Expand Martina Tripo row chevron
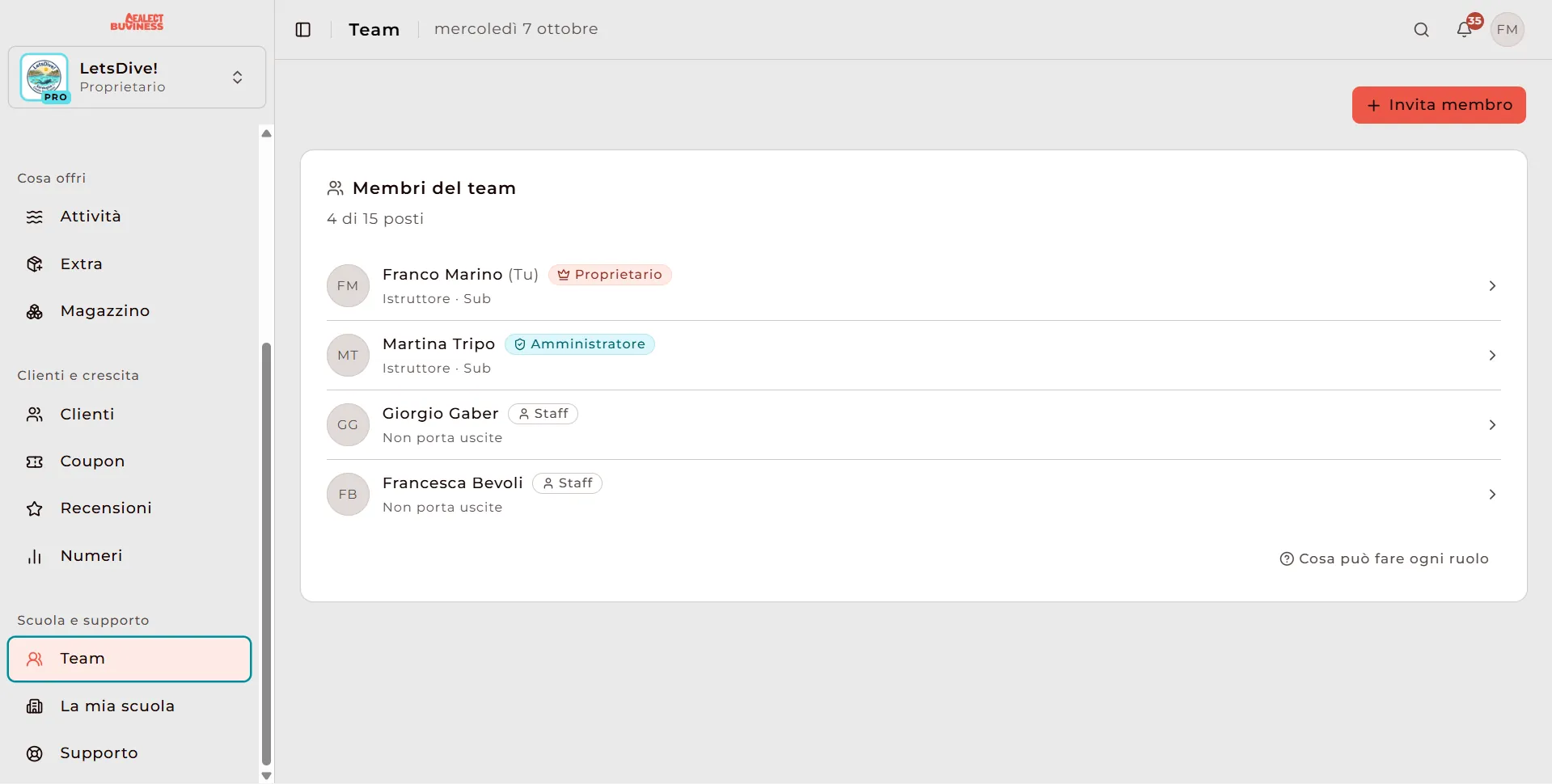The width and height of the screenshot is (1552, 784). pos(1492,356)
